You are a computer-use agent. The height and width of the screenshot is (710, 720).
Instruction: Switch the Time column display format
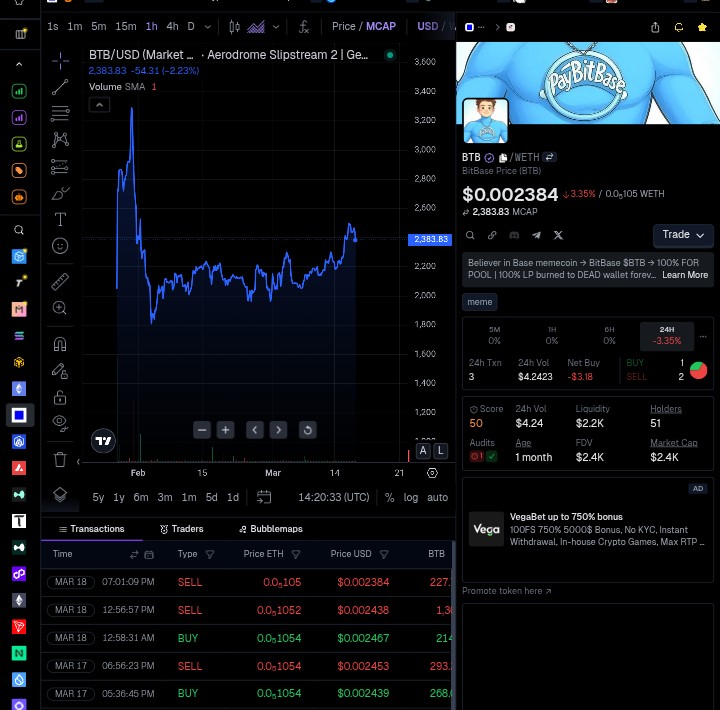pos(134,555)
